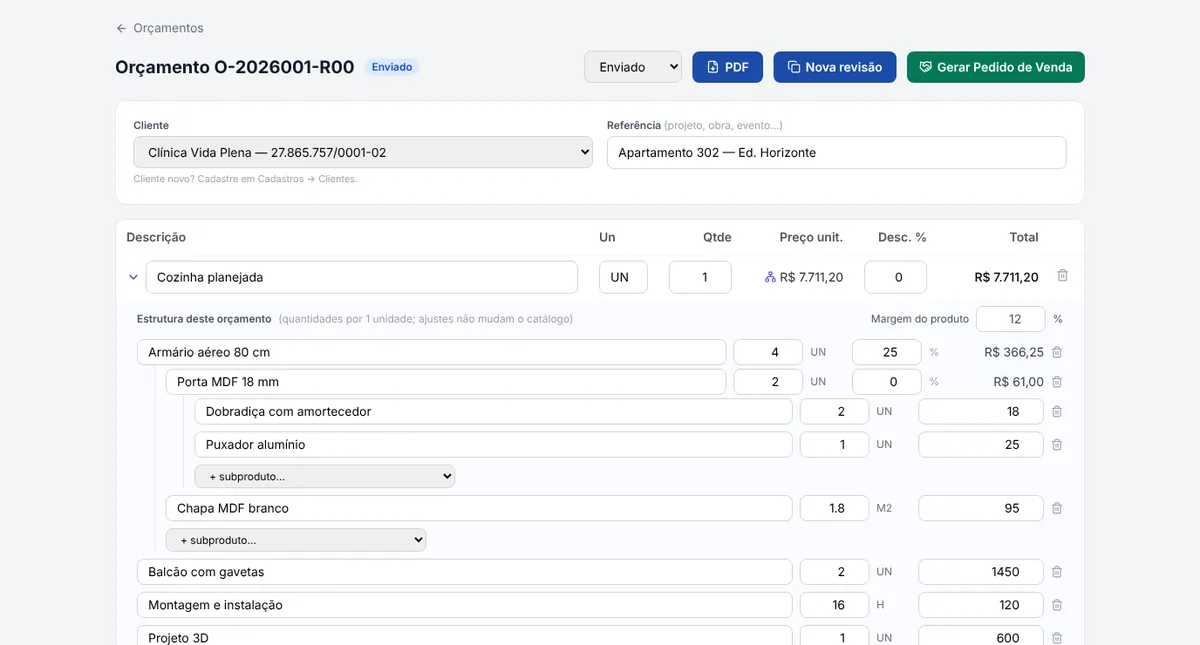Open the Cliente dropdown showing Clínica Vida Plena

(363, 152)
